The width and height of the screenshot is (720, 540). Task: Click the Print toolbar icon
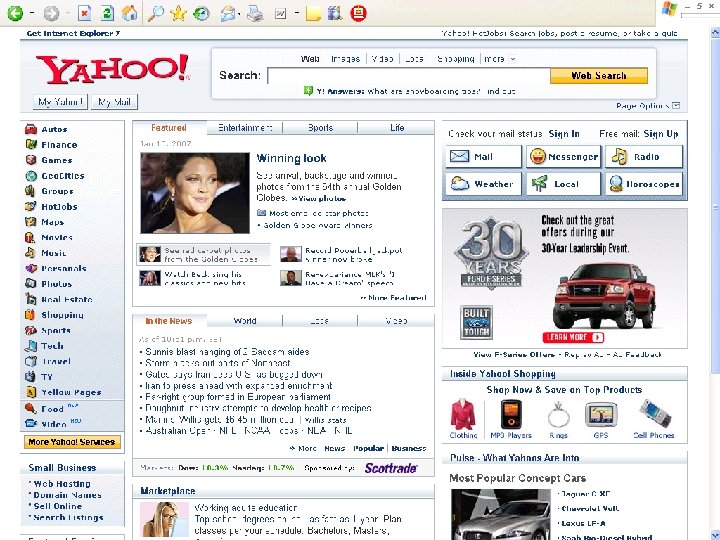coord(255,14)
